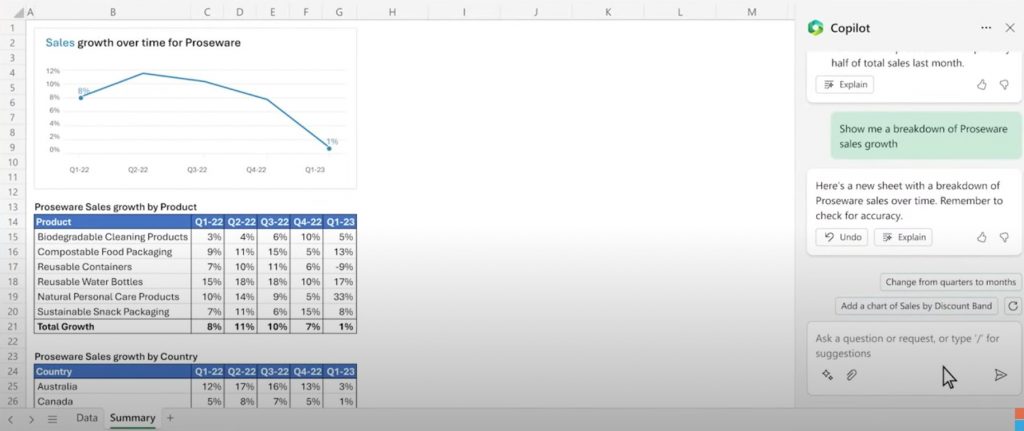Image resolution: width=1024 pixels, height=431 pixels.
Task: Select the Summary sheet tab
Action: pos(133,418)
